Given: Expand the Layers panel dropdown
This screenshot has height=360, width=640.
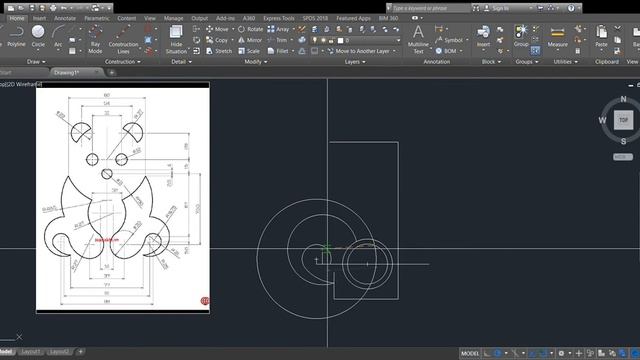Looking at the screenshot, I should [355, 62].
